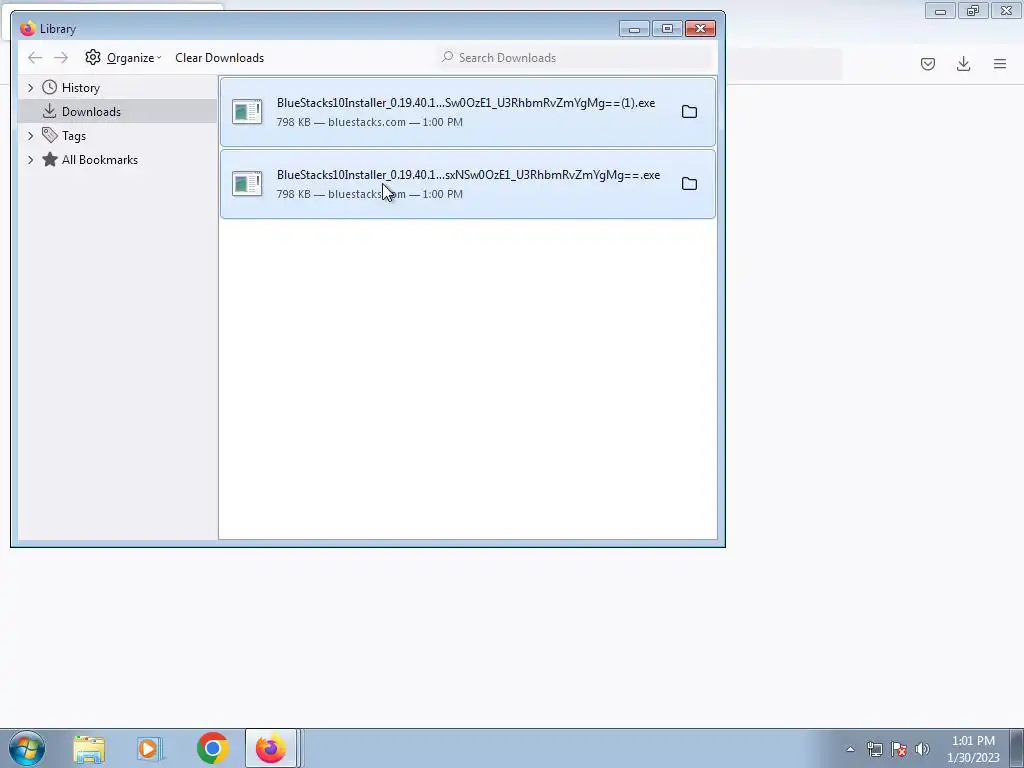
Task: Show hidden system tray icons
Action: coord(850,749)
